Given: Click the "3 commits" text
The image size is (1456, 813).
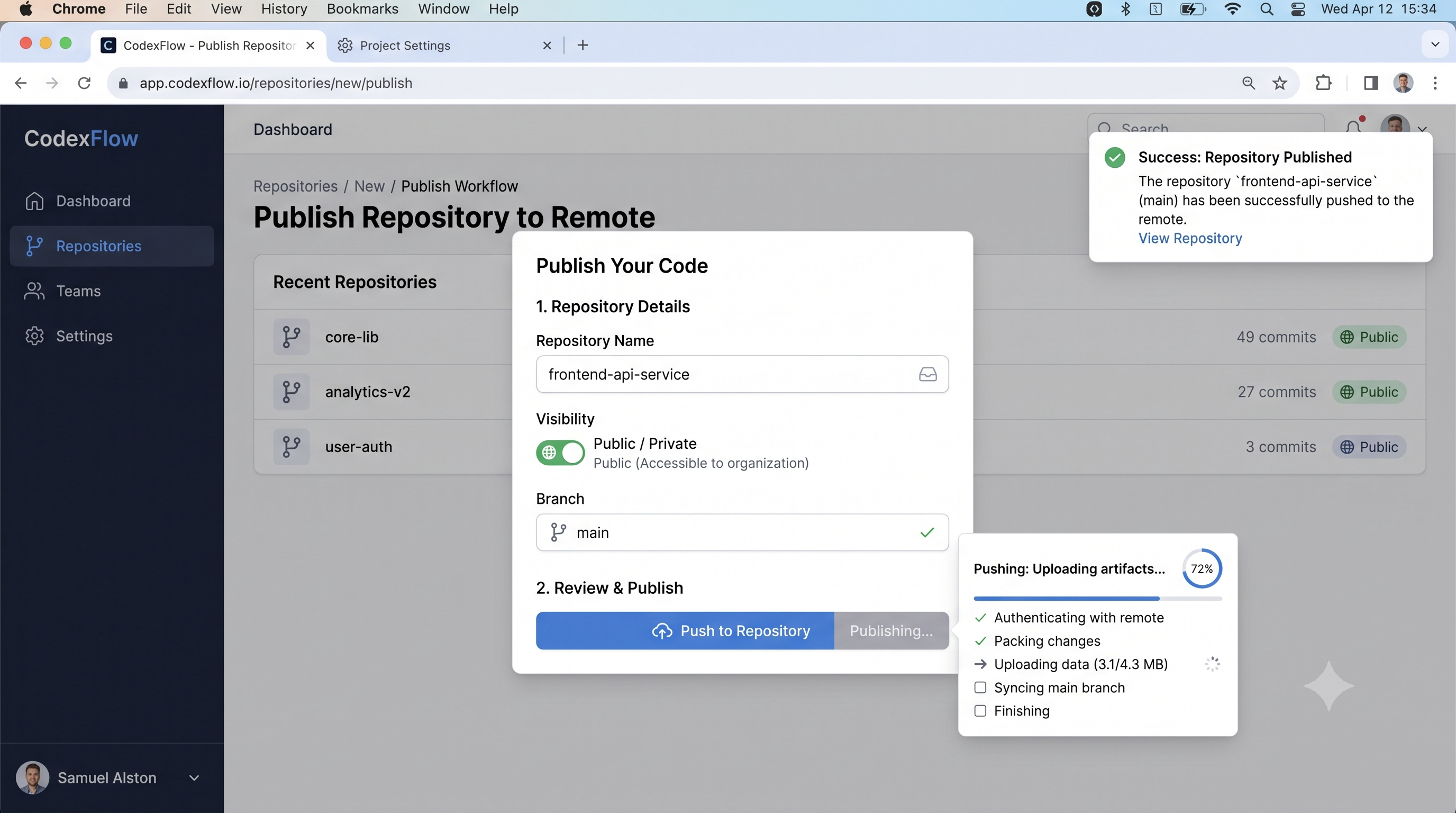Looking at the screenshot, I should pos(1281,447).
